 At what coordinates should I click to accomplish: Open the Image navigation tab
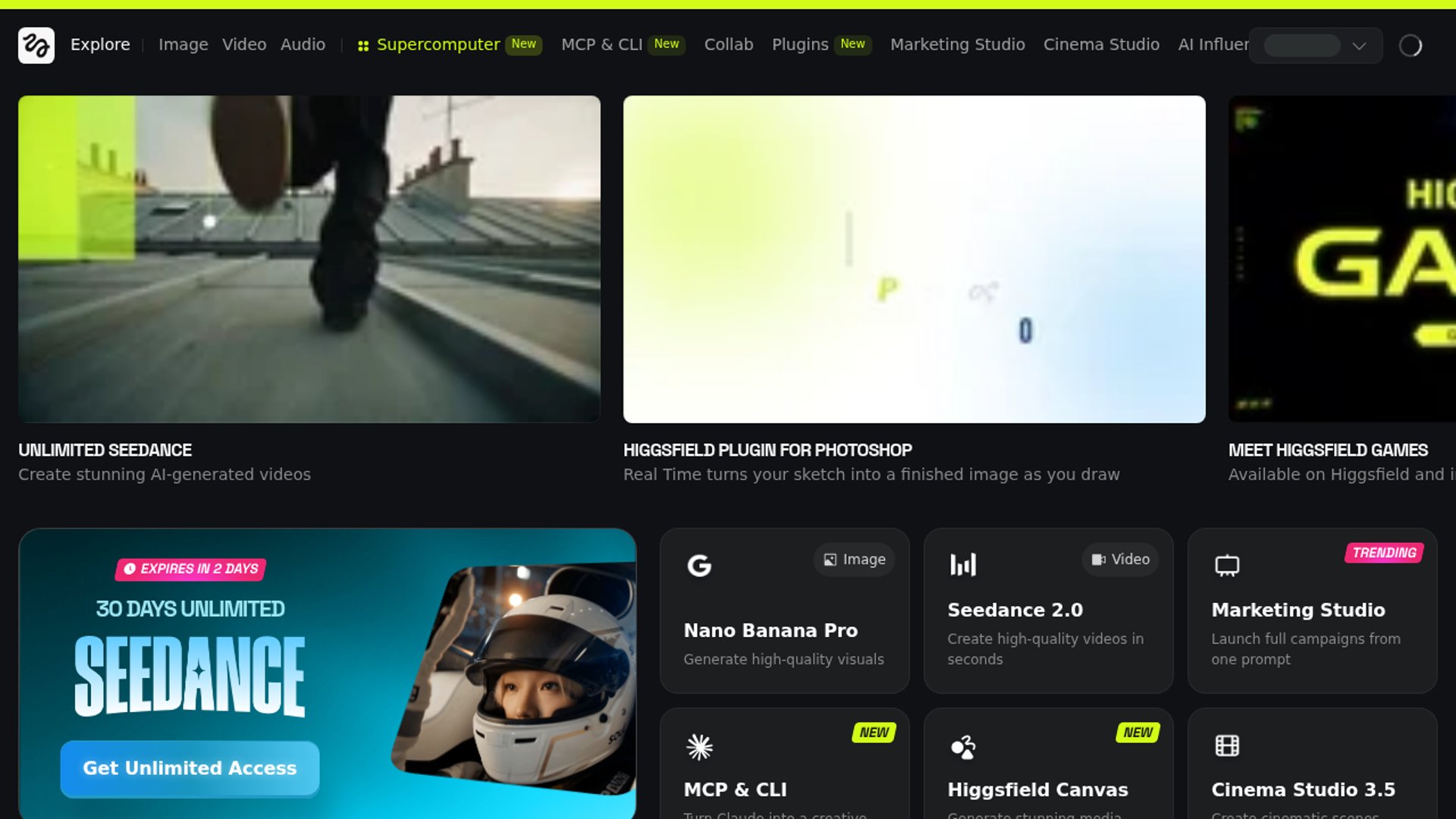[x=183, y=45]
